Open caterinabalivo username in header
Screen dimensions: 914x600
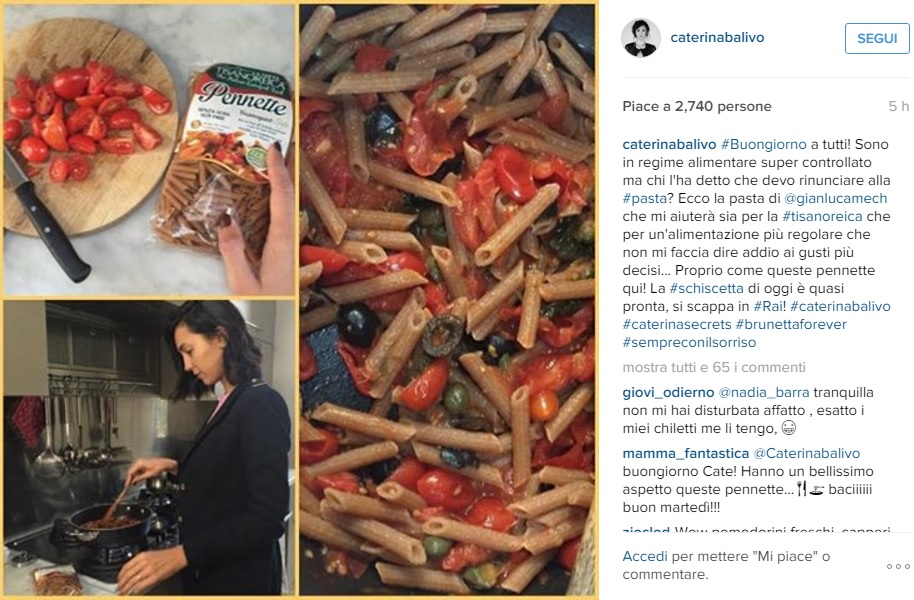click(x=717, y=37)
